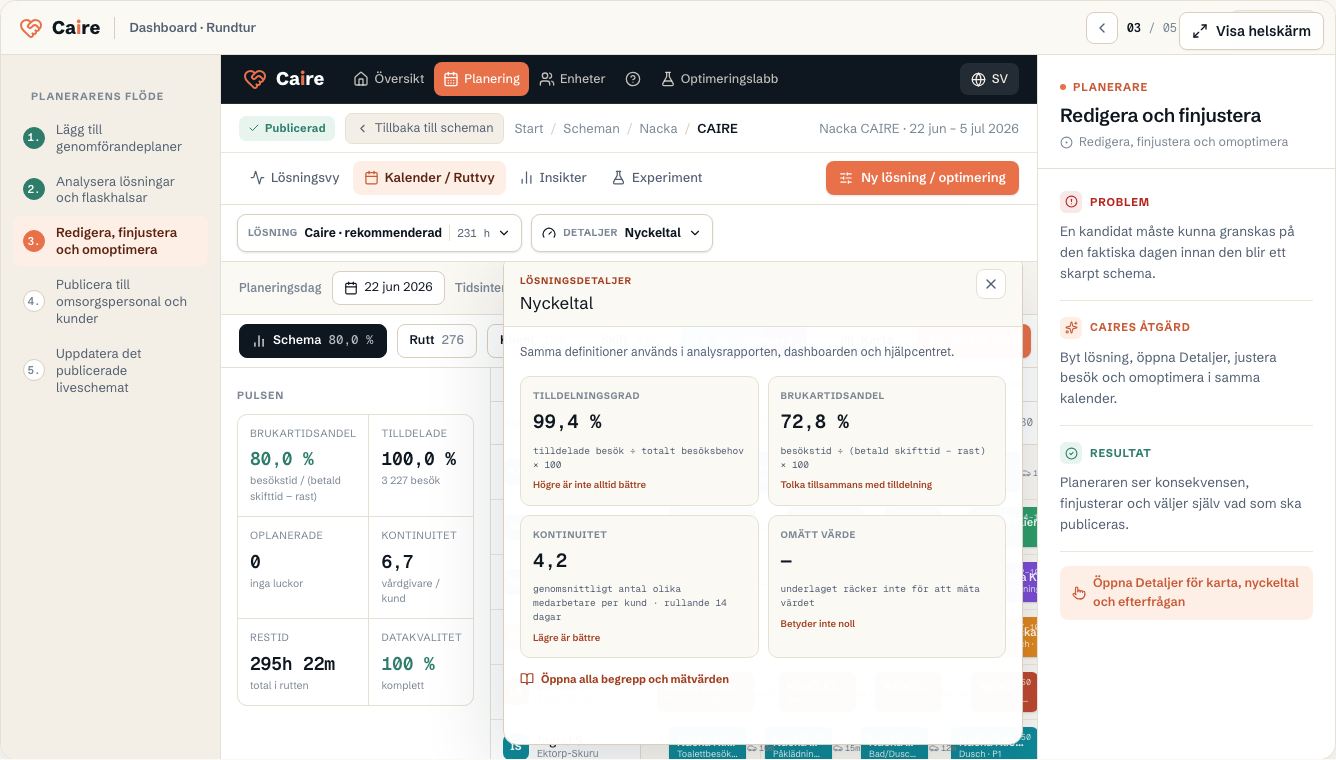The width and height of the screenshot is (1336, 760).
Task: Click Visa helskärm fullscreen button
Action: tap(1251, 31)
